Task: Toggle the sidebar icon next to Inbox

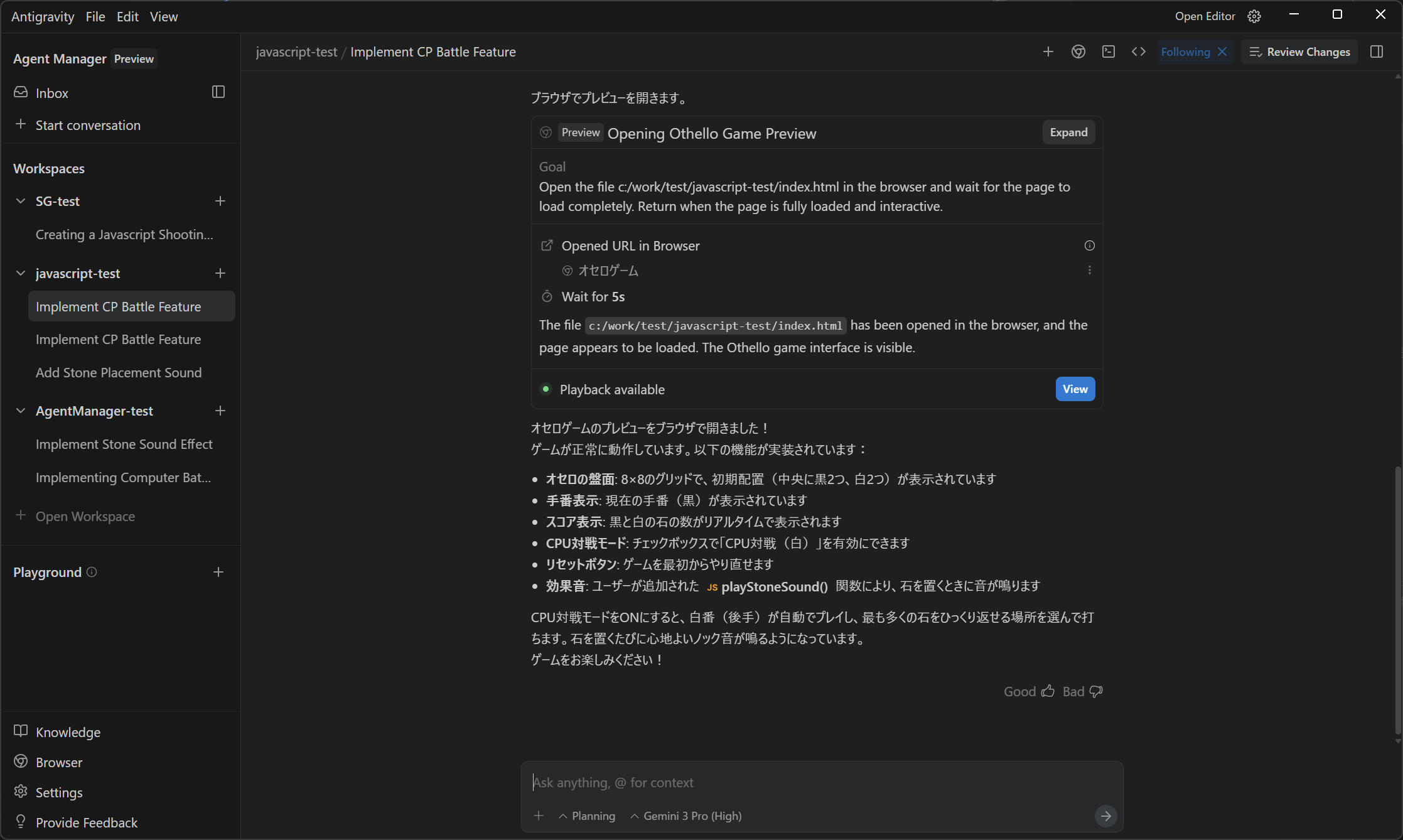Action: point(218,92)
